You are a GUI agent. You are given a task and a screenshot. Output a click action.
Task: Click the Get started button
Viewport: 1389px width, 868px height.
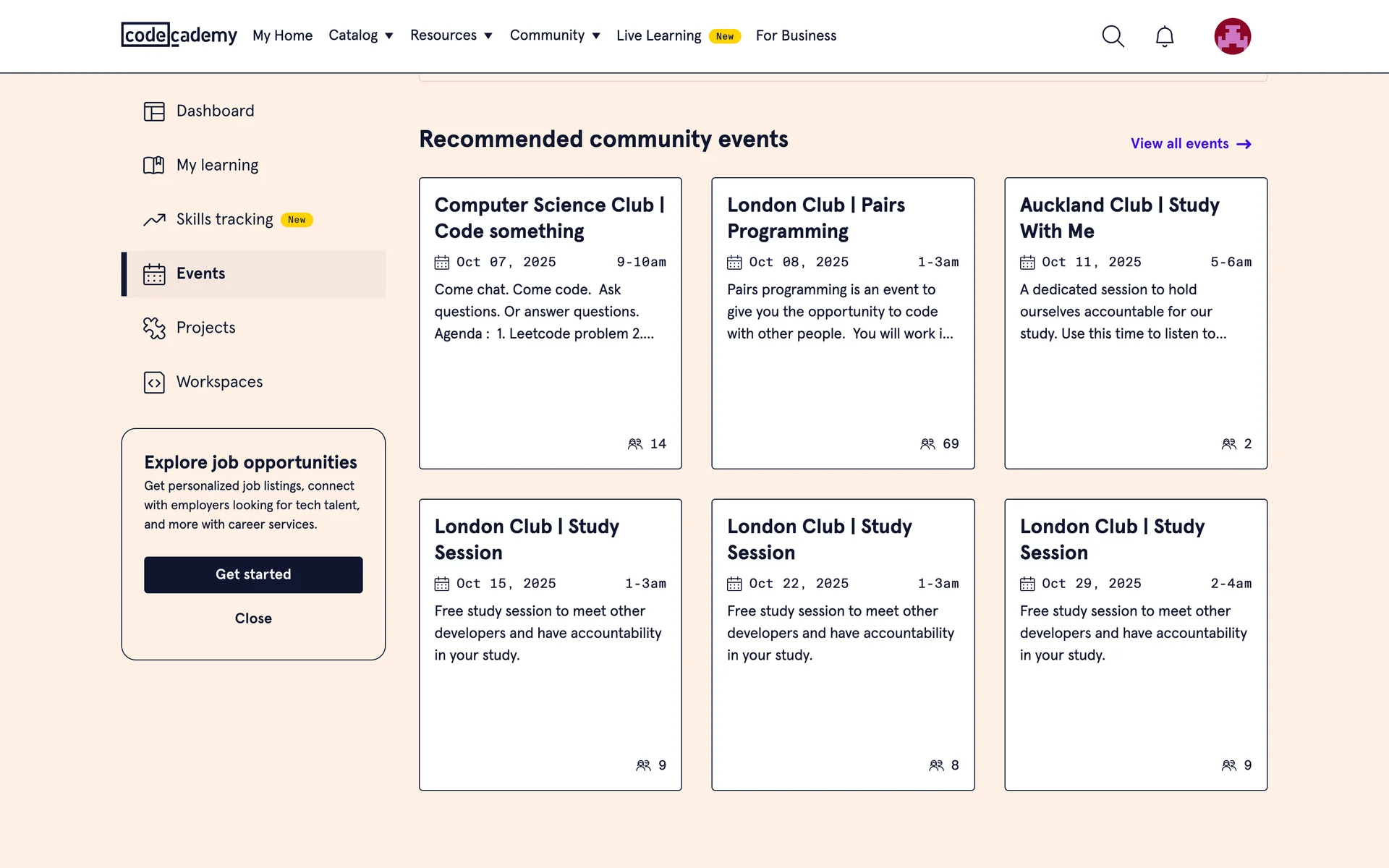point(253,574)
